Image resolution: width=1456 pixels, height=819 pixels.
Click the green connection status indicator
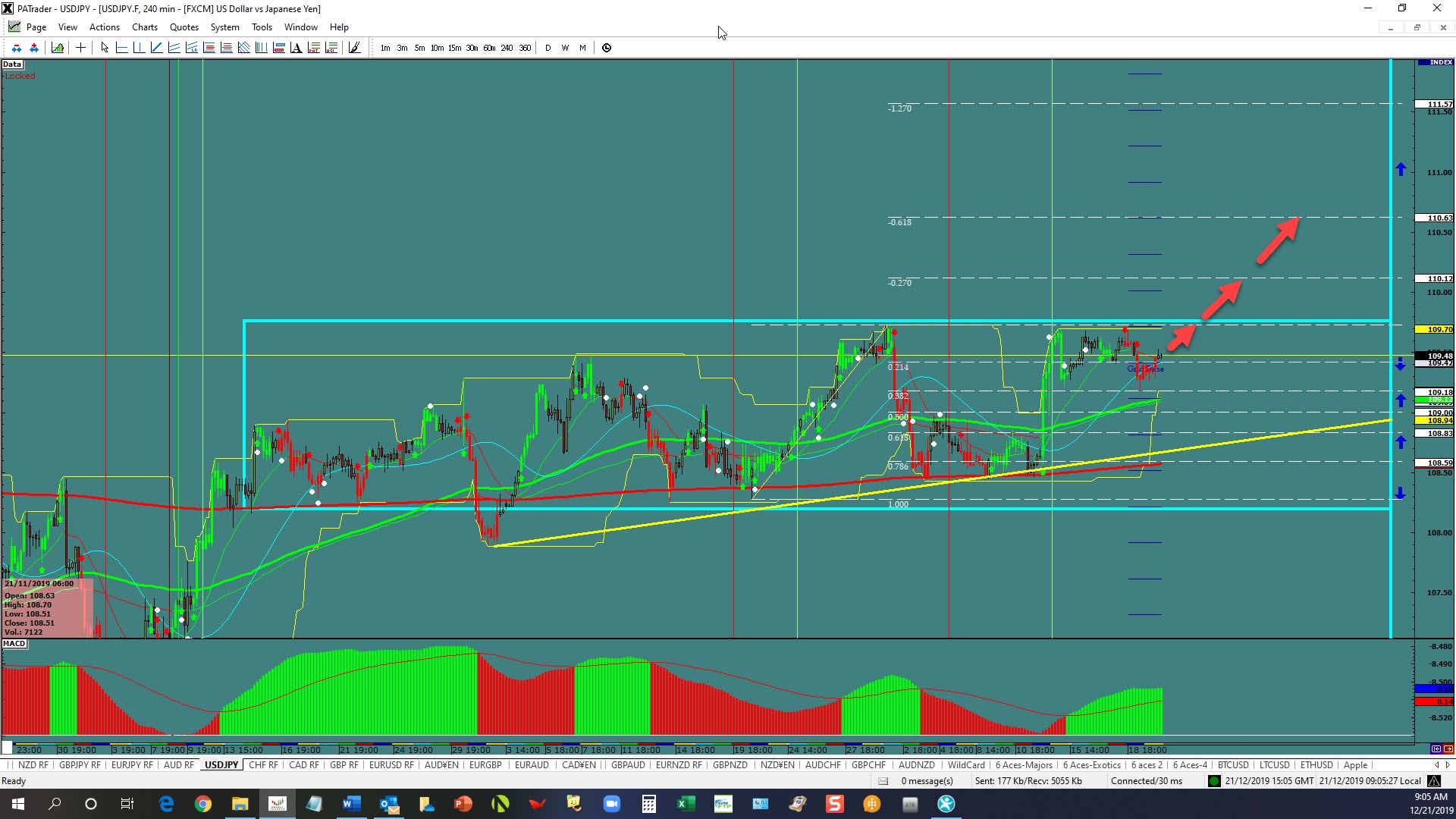pyautogui.click(x=1214, y=781)
